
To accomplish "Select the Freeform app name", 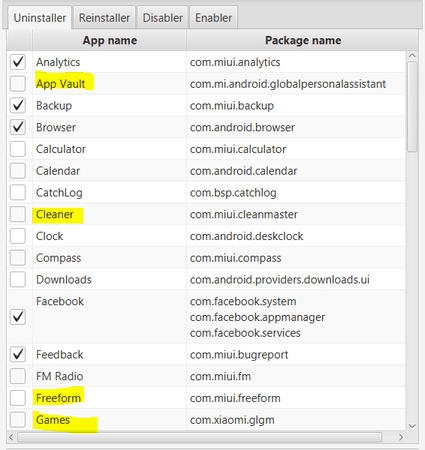I will point(58,398).
